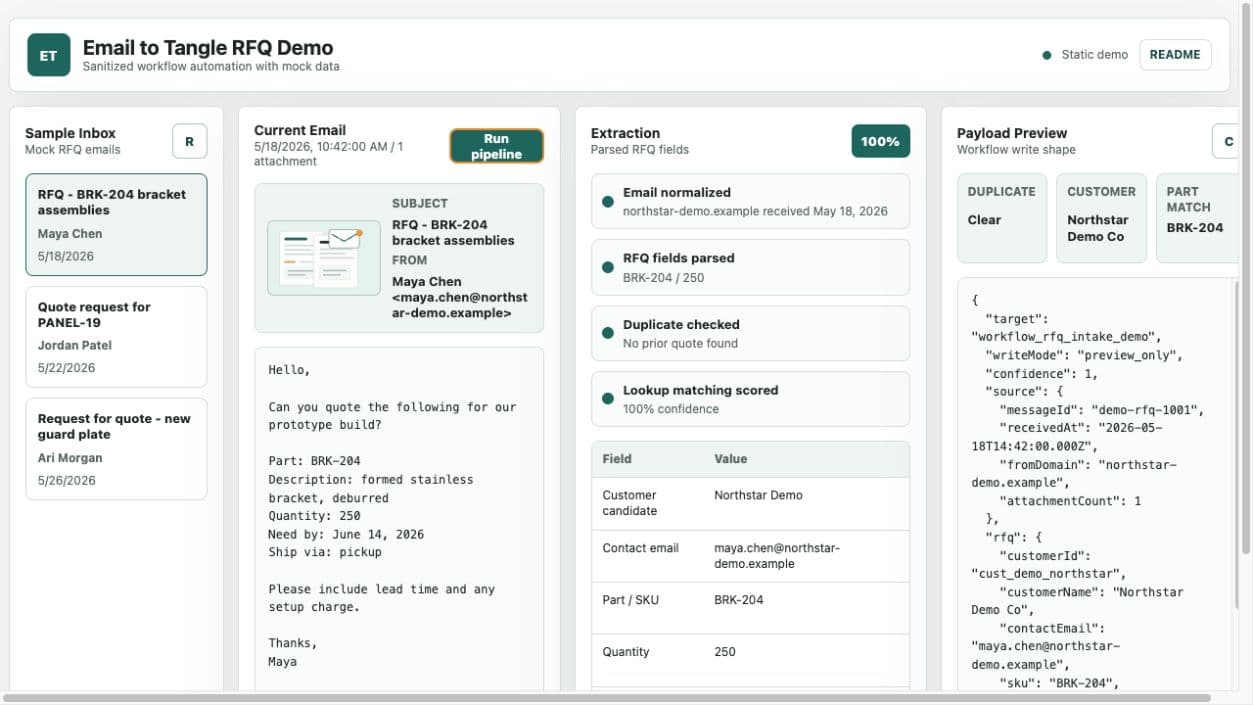Screen dimensions: 1253x705
Task: Click the "messageId": "demo-rfq-1001" JSON line
Action: [x=1101, y=410]
